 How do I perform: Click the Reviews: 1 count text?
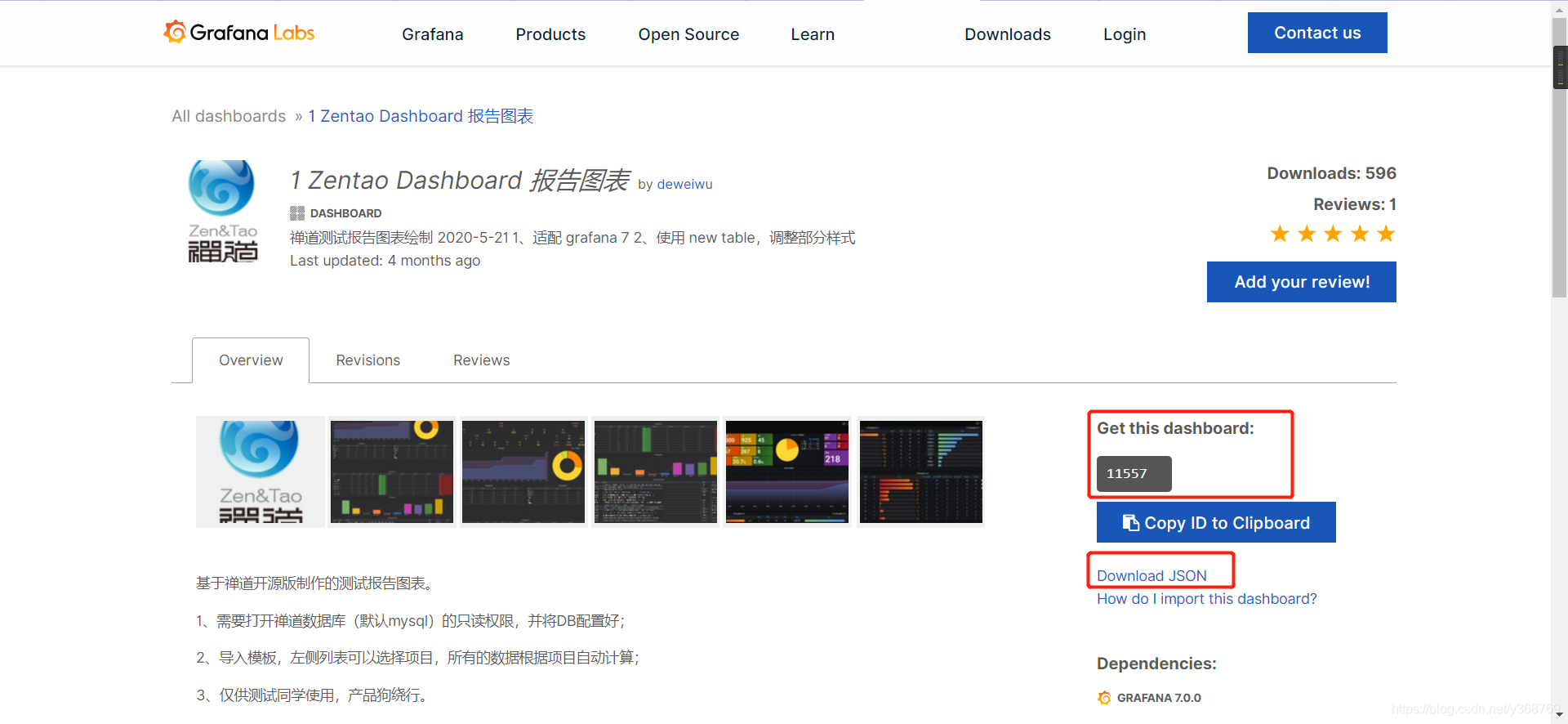pos(1355,204)
